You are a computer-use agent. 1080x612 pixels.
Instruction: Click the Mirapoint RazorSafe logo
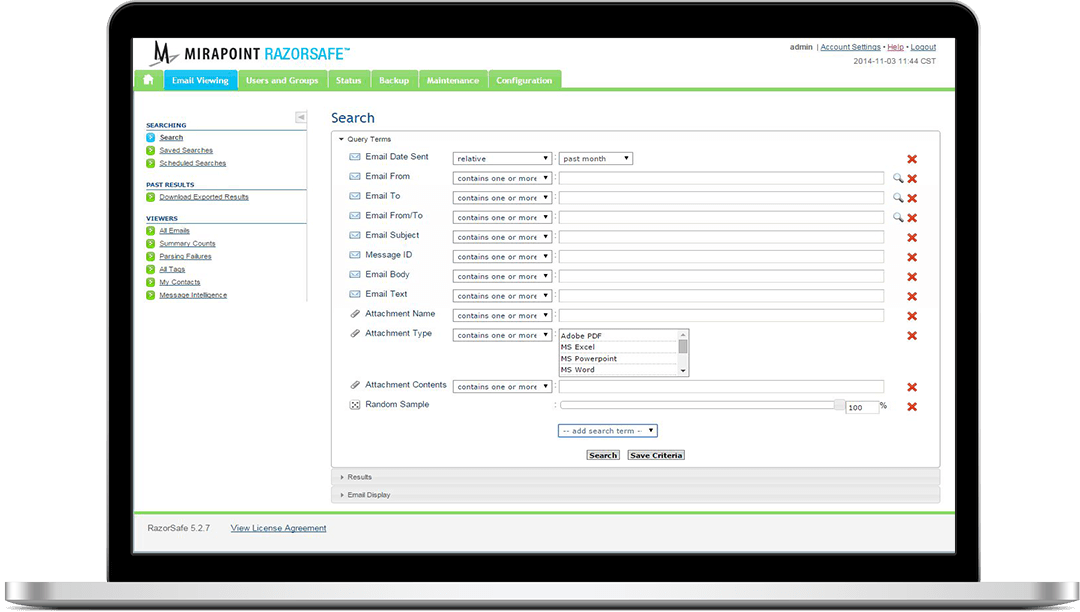point(249,53)
